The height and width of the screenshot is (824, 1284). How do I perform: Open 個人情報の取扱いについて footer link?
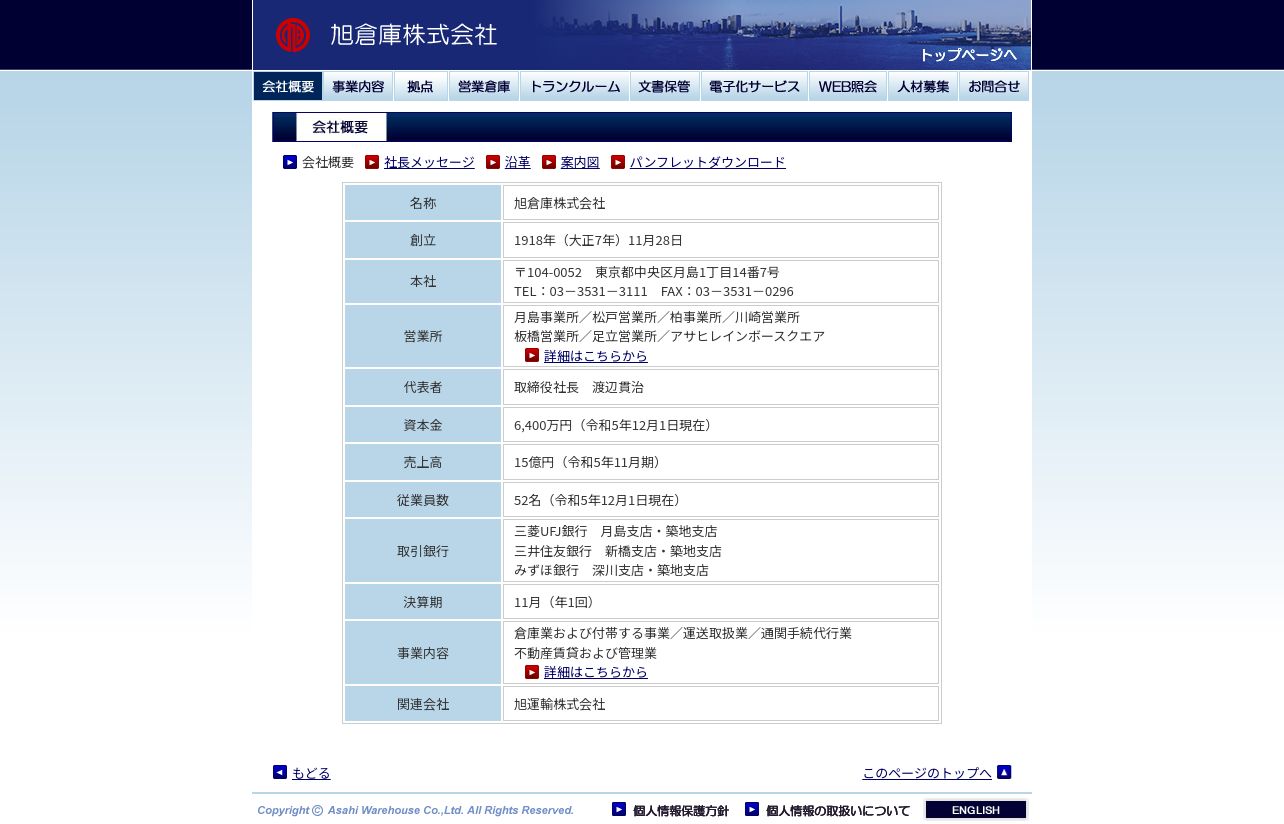pos(838,810)
